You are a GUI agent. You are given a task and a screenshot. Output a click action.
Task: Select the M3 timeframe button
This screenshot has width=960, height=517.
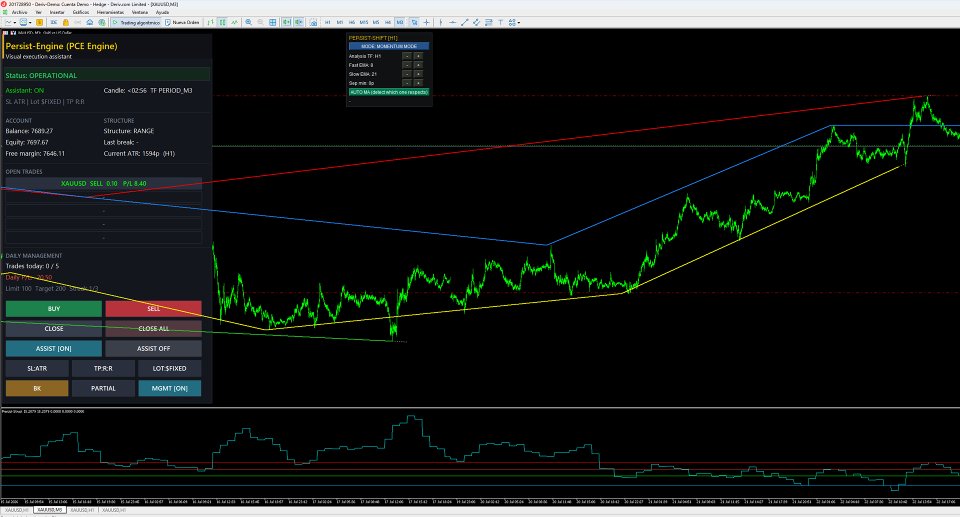[x=400, y=22]
